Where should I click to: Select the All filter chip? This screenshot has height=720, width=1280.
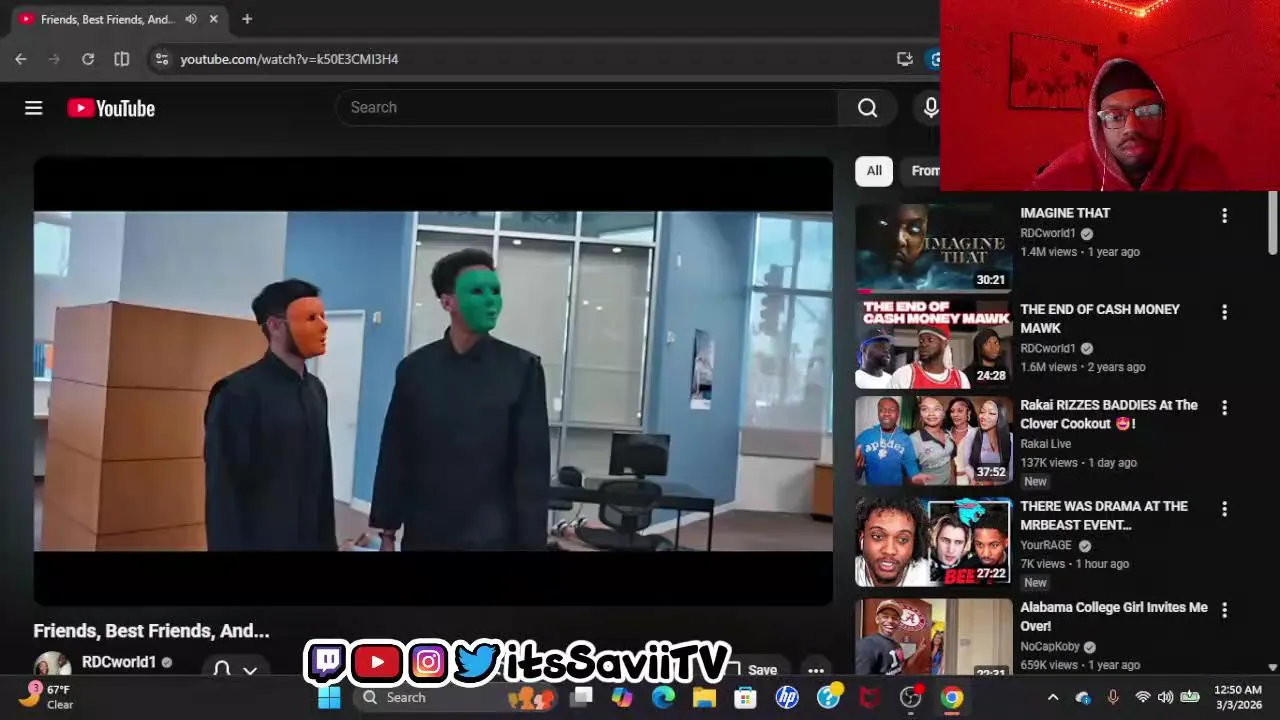tap(874, 171)
